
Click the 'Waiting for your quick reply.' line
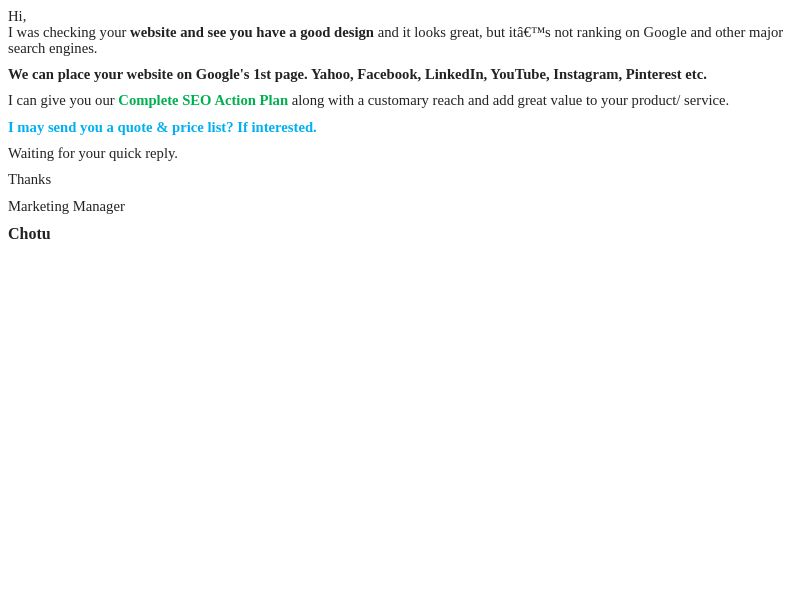(x=93, y=154)
